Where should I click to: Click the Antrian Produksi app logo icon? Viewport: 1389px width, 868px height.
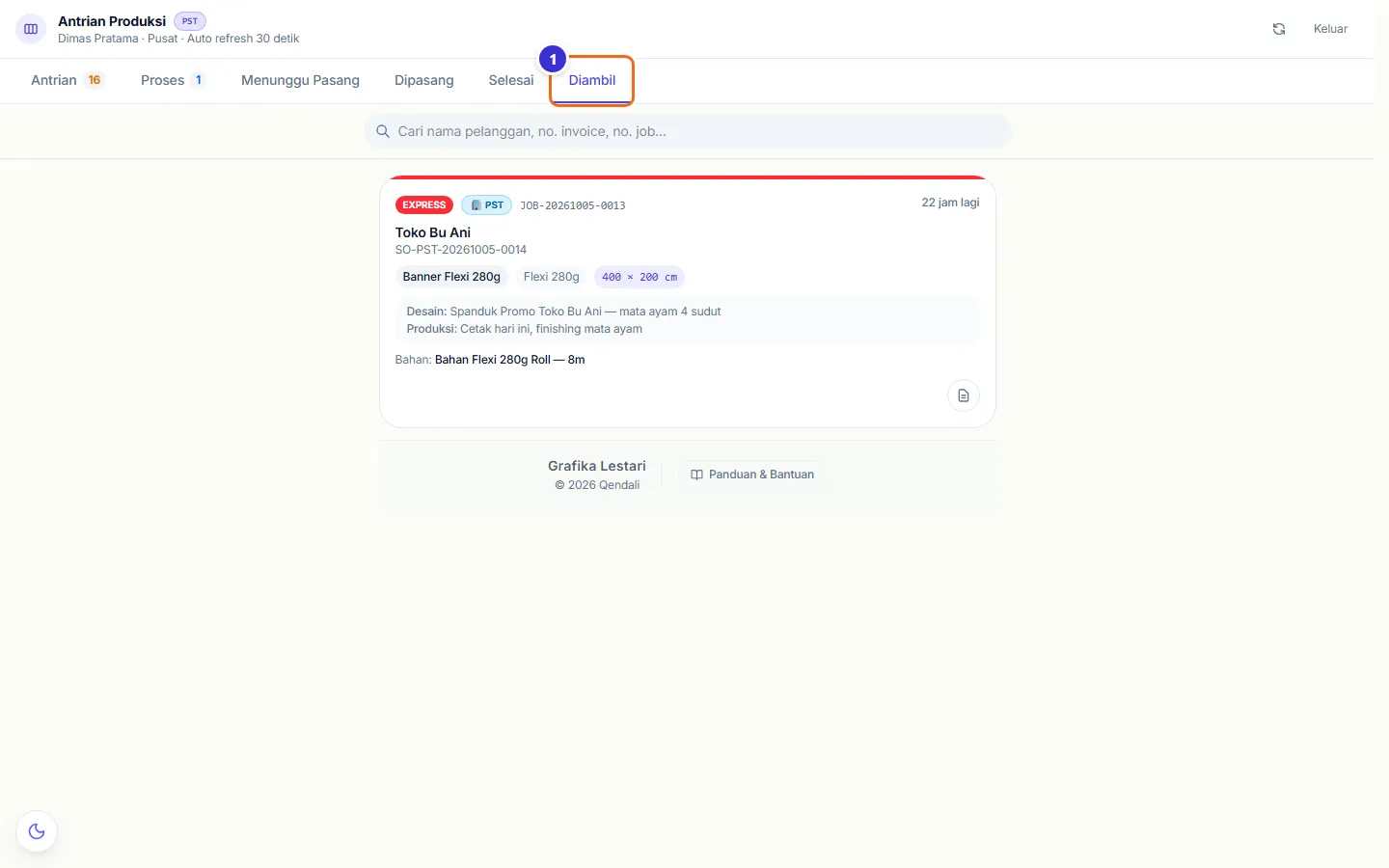31,29
